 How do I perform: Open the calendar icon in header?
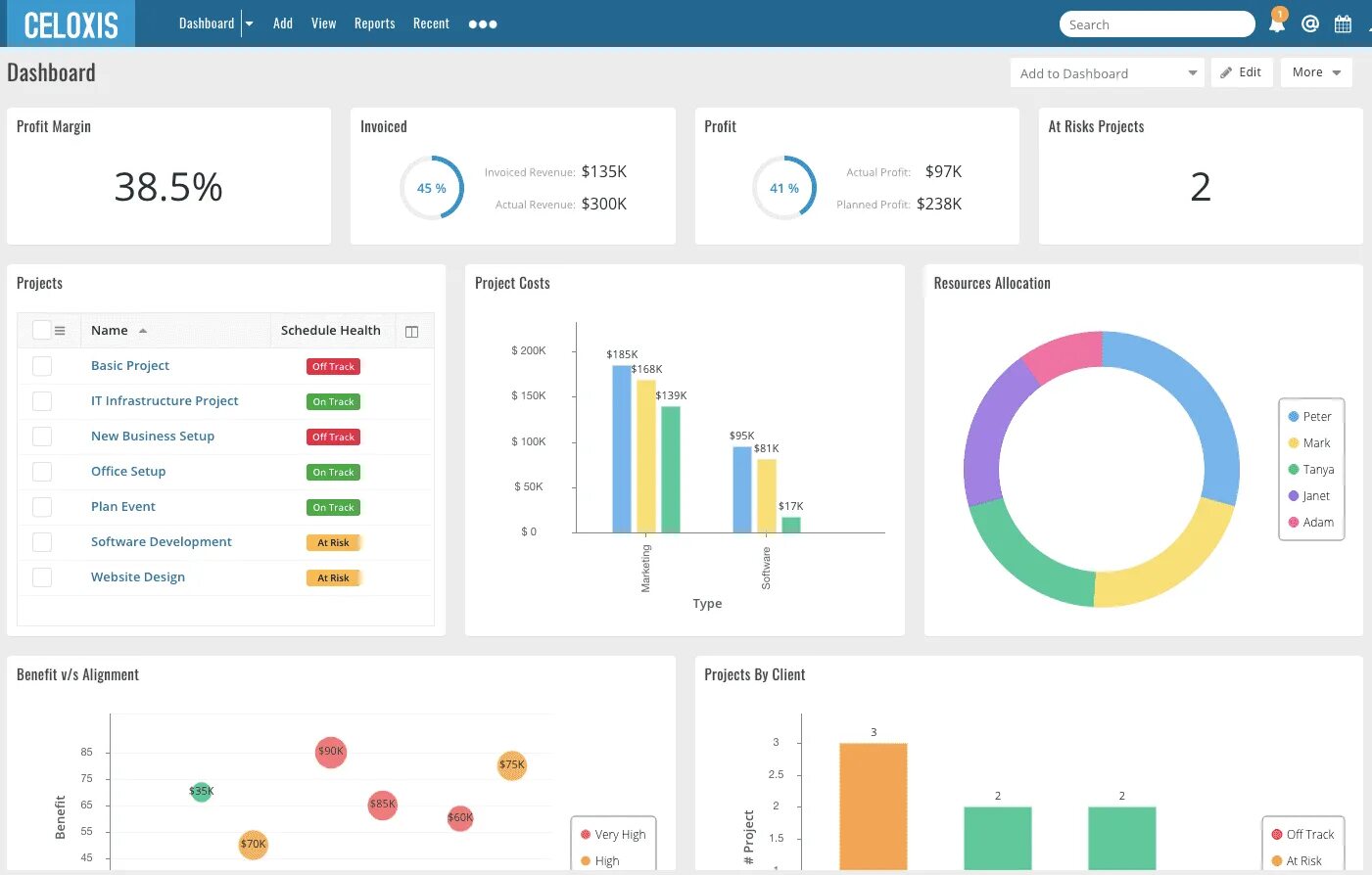(x=1343, y=23)
